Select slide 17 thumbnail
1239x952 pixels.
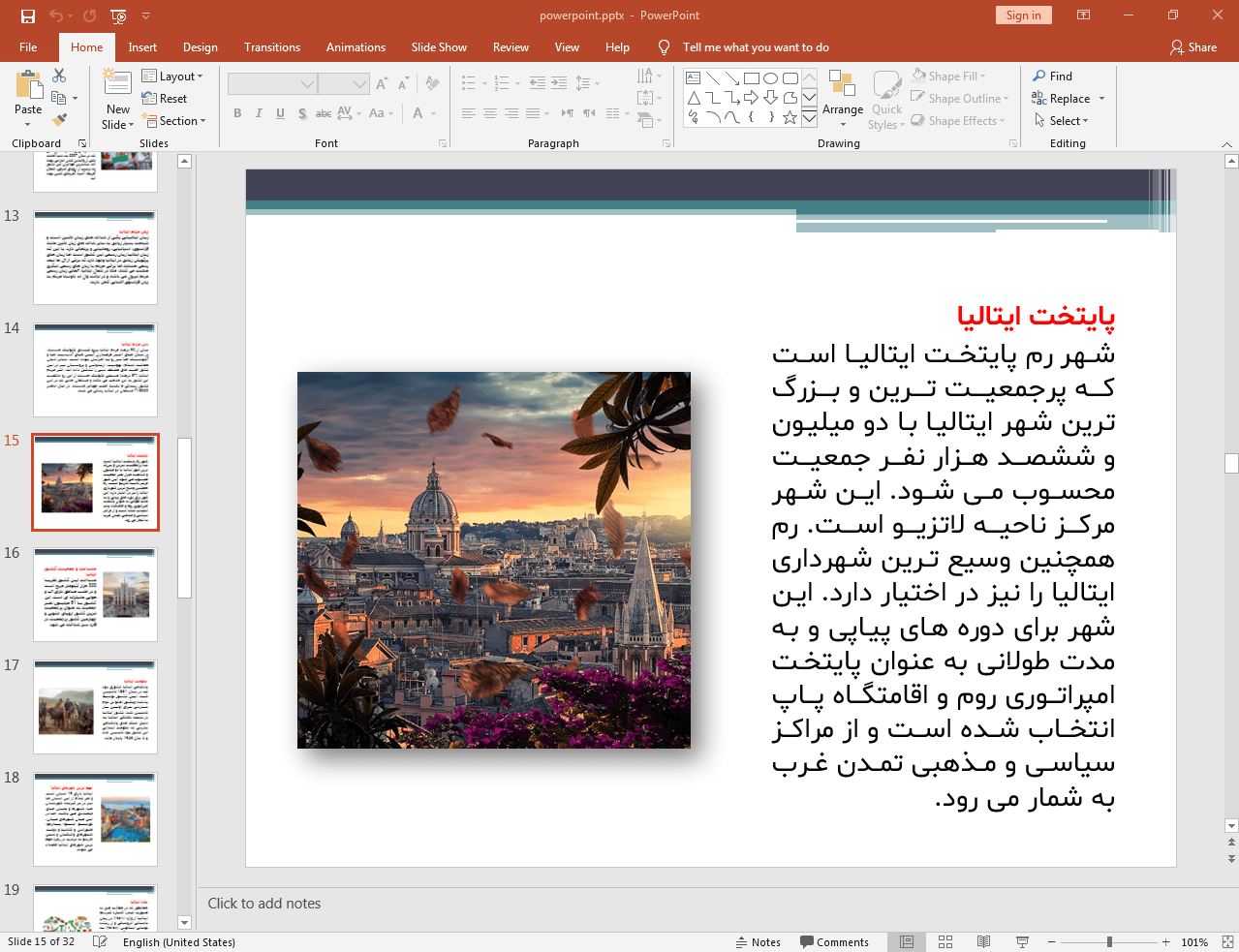[x=94, y=706]
